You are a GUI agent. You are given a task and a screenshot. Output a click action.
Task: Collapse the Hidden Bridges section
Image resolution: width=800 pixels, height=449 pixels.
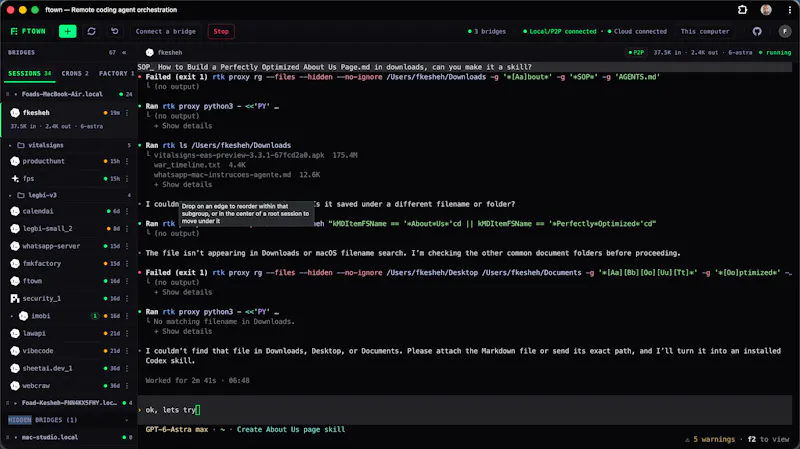click(x=127, y=420)
